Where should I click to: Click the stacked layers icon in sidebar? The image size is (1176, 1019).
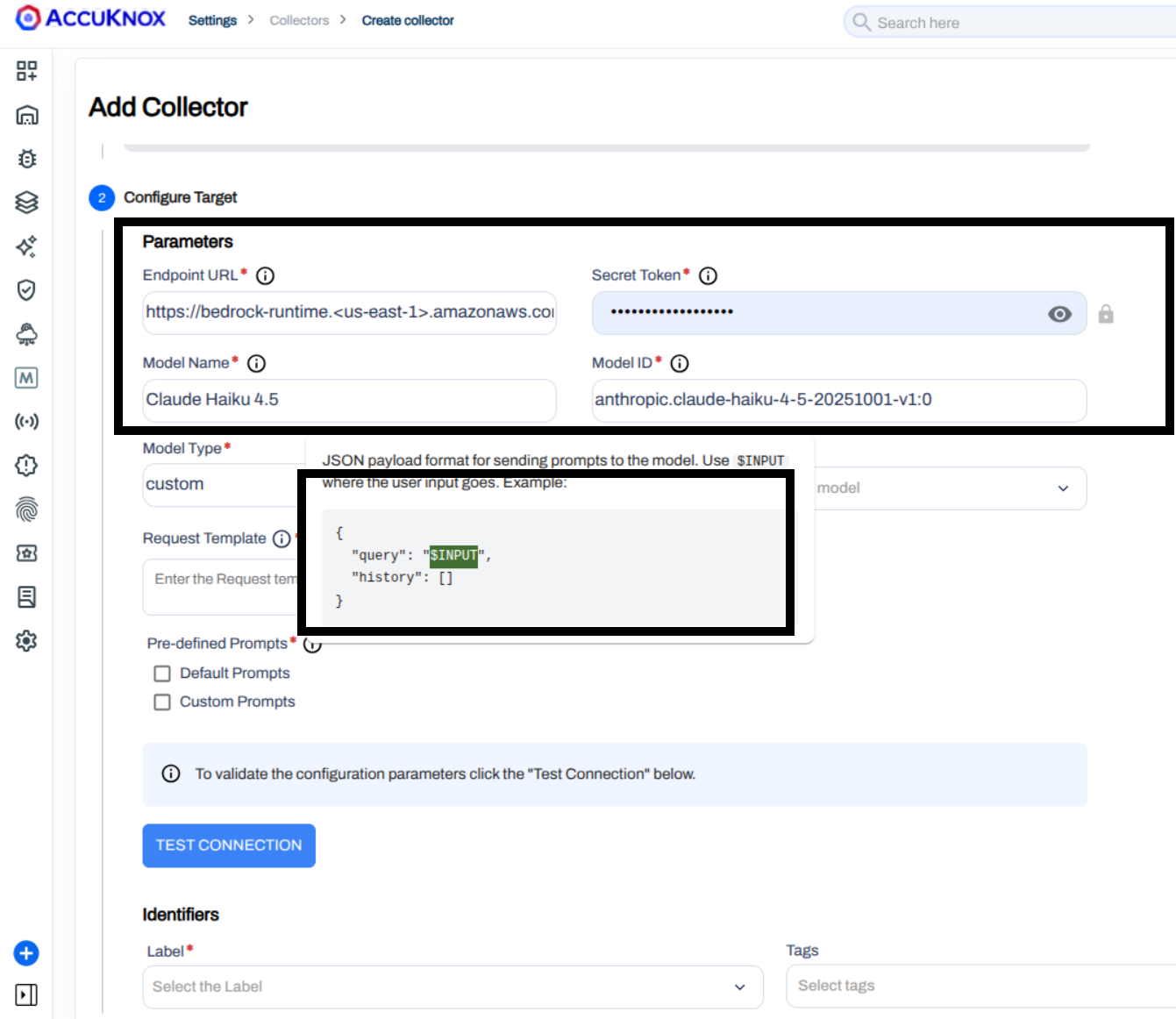27,203
